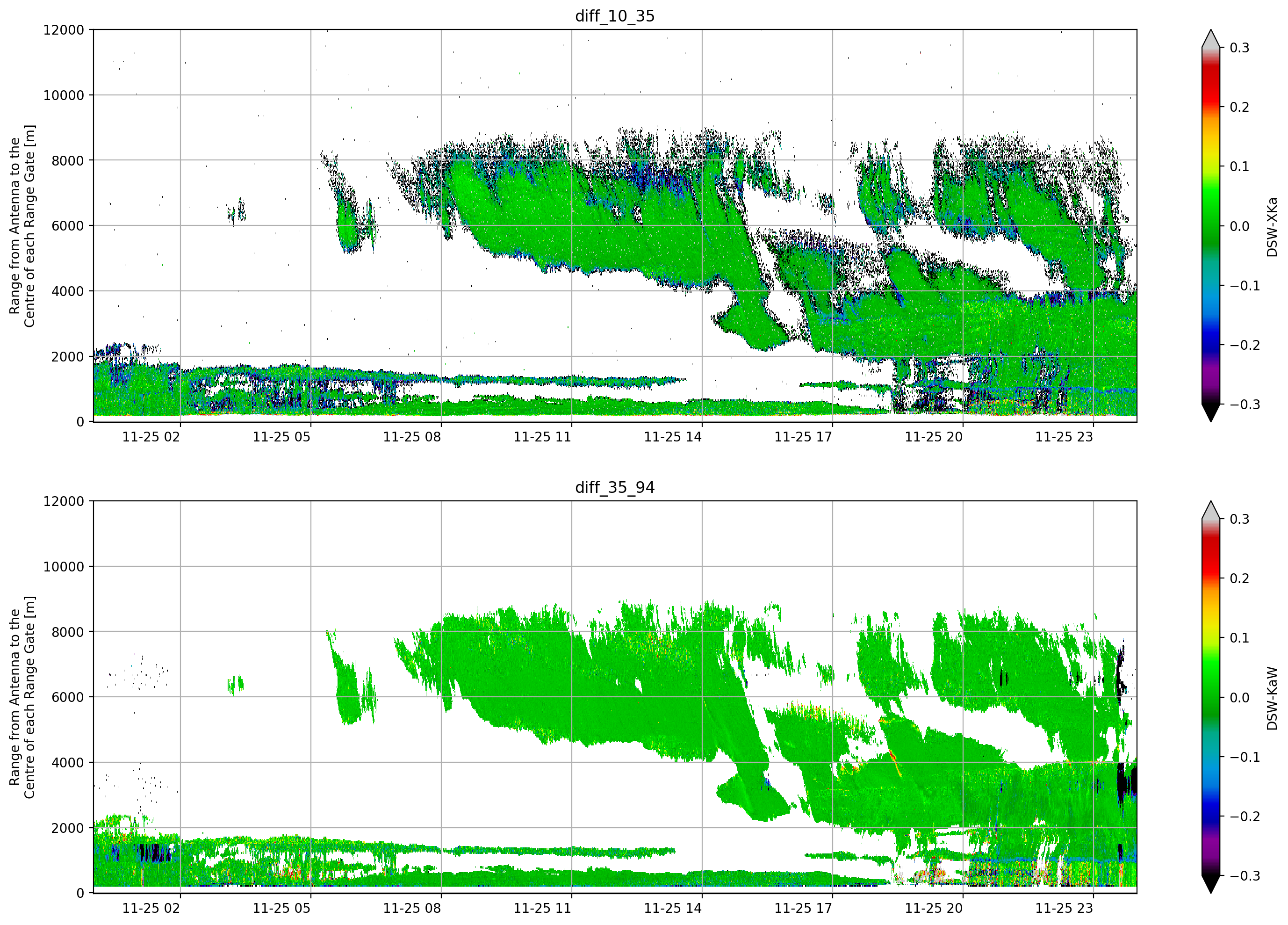The width and height of the screenshot is (1288, 925).
Task: Click '2000' y-tick on diff_35_94 plot
Action: (68, 828)
